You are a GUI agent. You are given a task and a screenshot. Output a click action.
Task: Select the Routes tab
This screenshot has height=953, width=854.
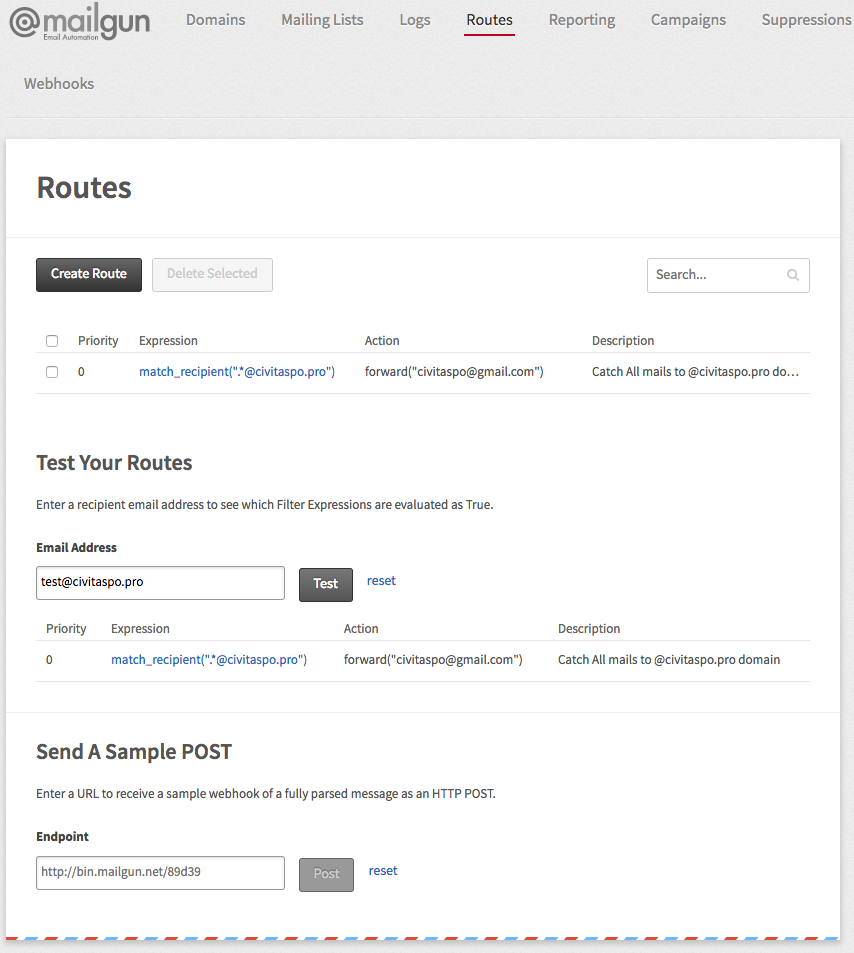[489, 20]
